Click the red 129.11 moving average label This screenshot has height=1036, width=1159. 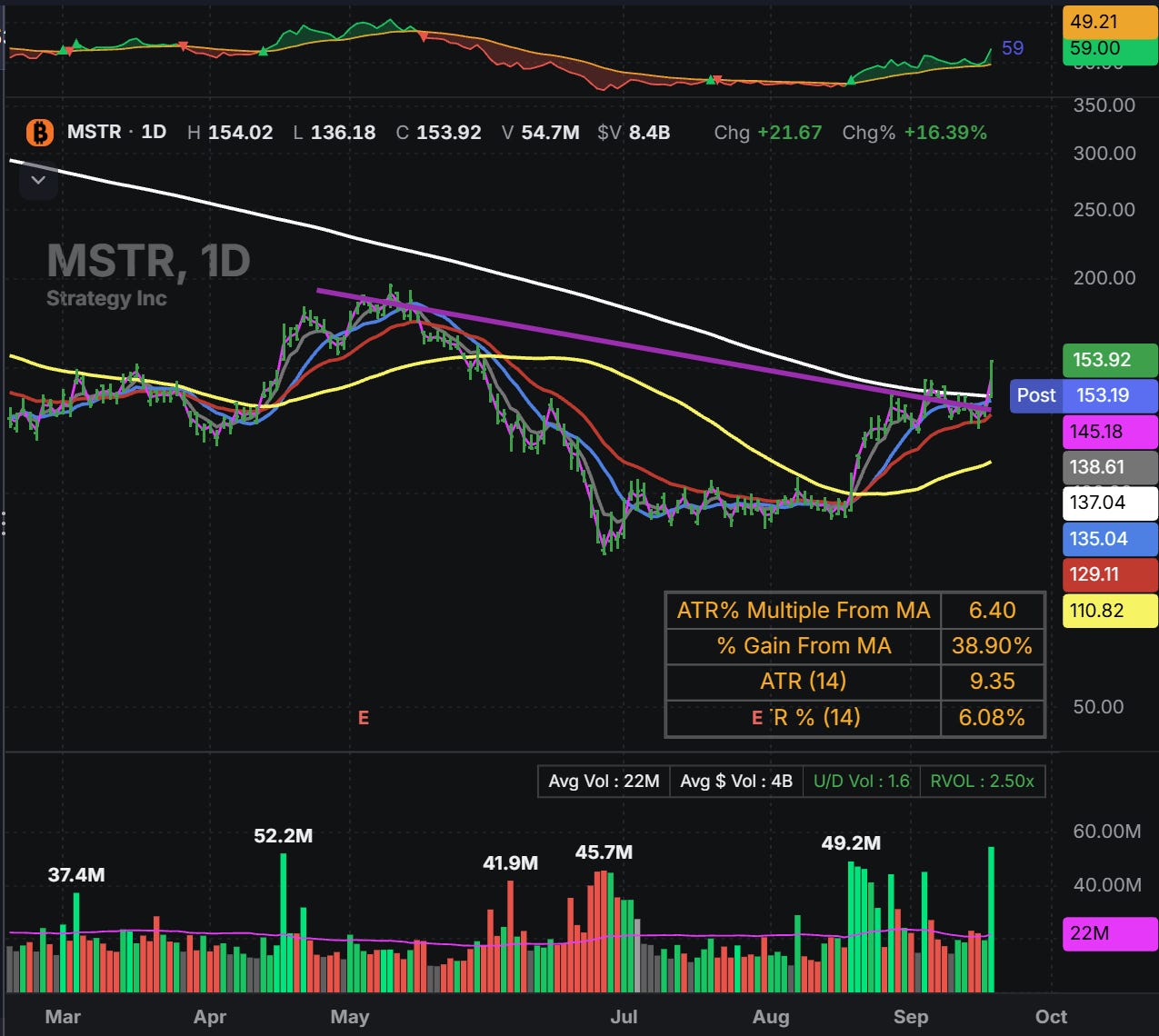pyautogui.click(x=1110, y=574)
